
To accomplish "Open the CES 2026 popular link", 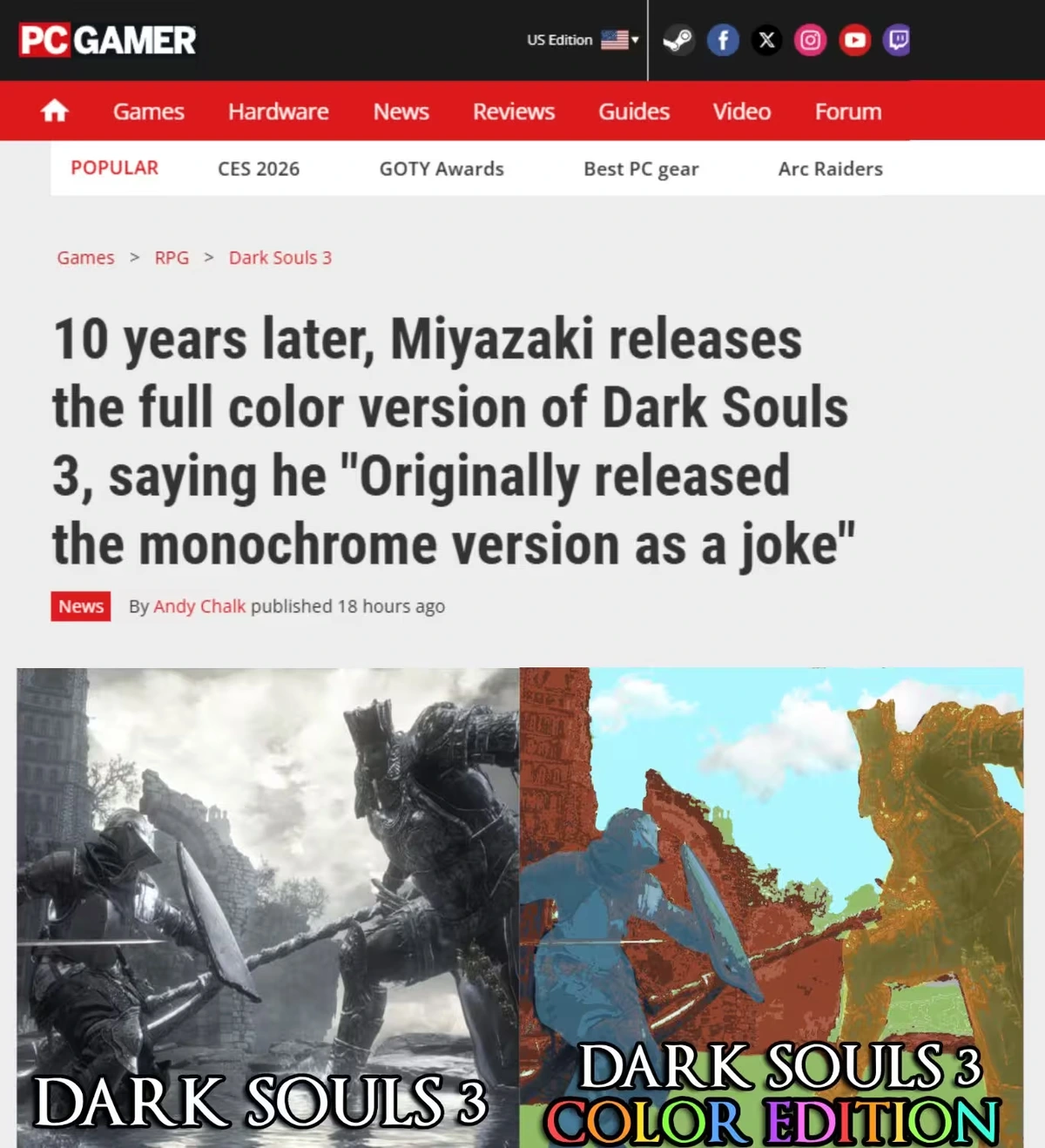I will [x=259, y=169].
